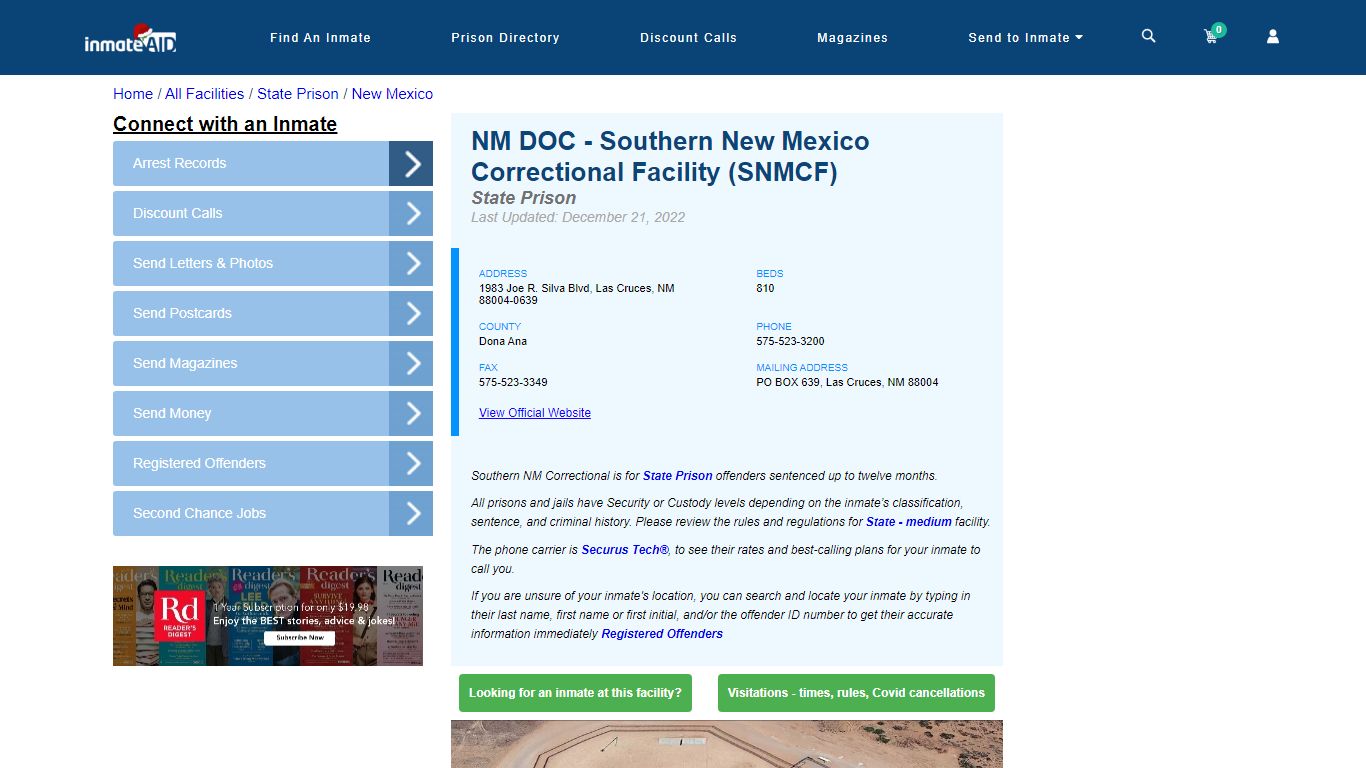Image resolution: width=1366 pixels, height=768 pixels.
Task: Open Find An Inmate menu item
Action: point(320,38)
